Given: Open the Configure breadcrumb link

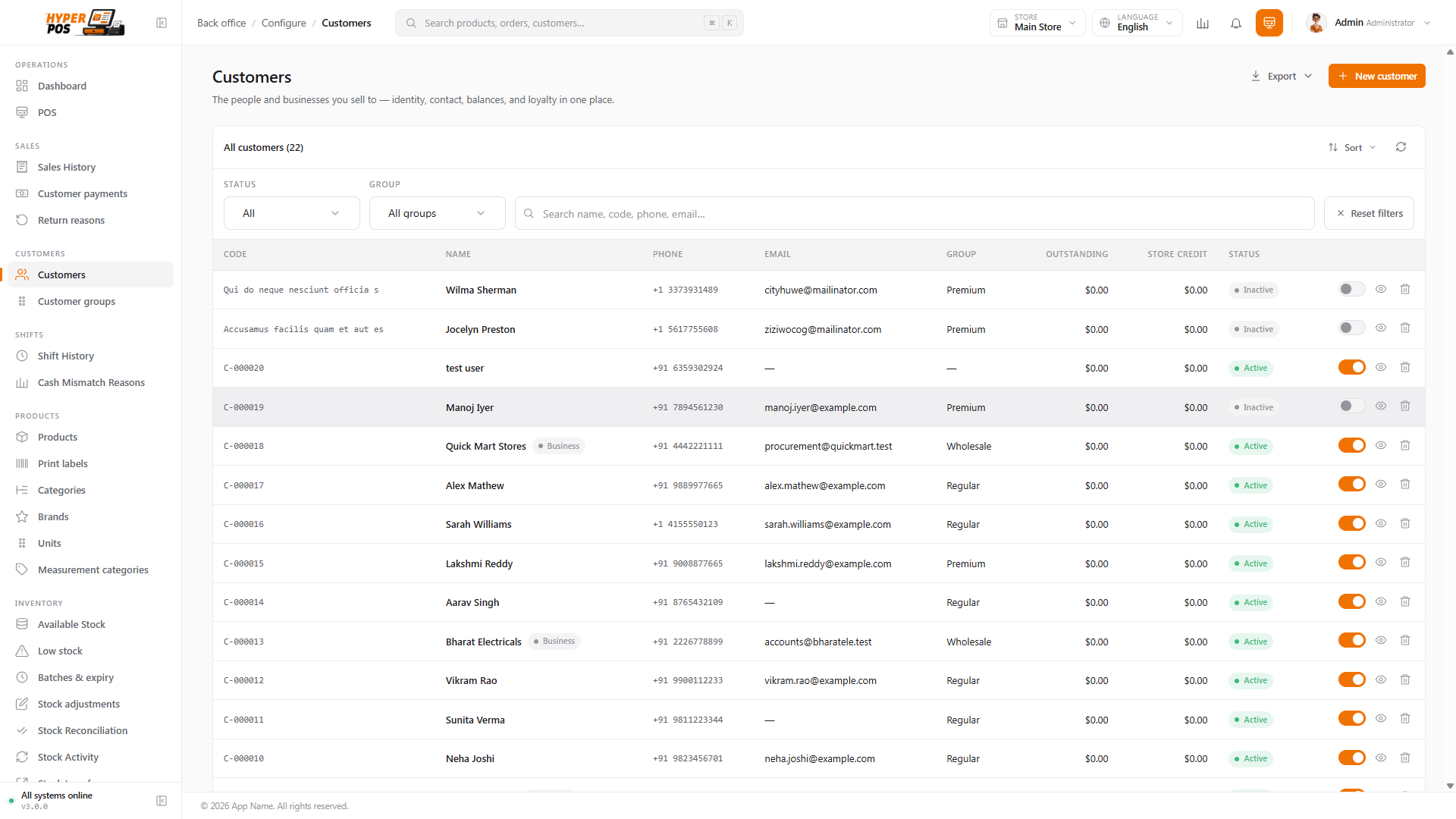Looking at the screenshot, I should [284, 23].
